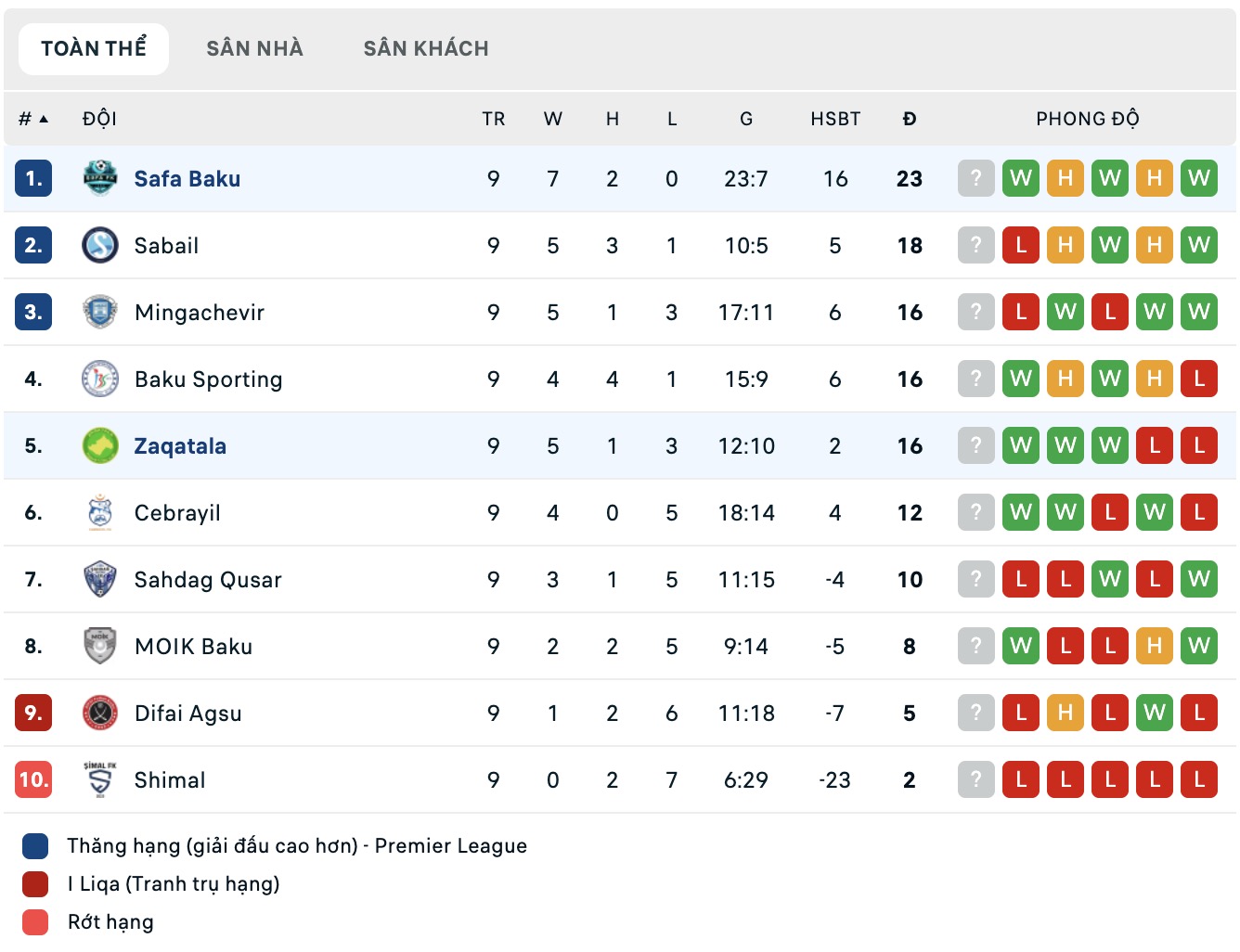Reveal Cebrayil's hidden next match badge
The width and height of the screenshot is (1240, 952).
pyautogui.click(x=975, y=512)
